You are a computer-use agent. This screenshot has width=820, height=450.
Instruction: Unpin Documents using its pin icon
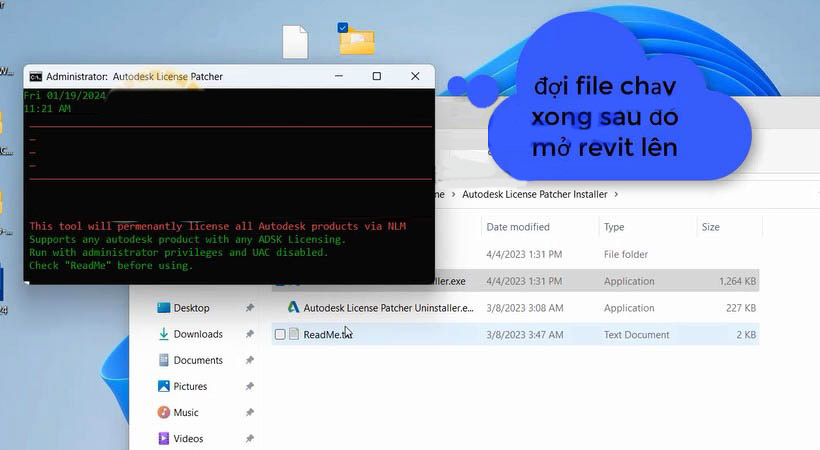pyautogui.click(x=249, y=360)
